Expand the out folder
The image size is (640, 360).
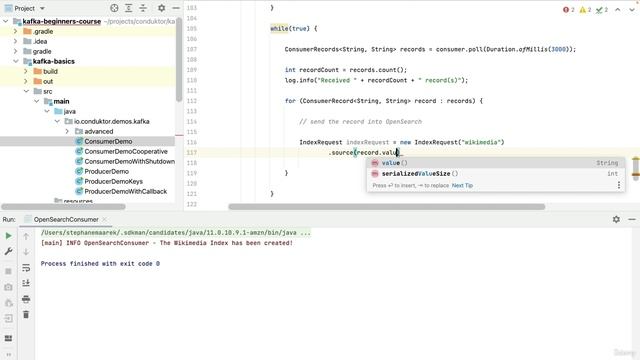pyautogui.click(x=26, y=81)
